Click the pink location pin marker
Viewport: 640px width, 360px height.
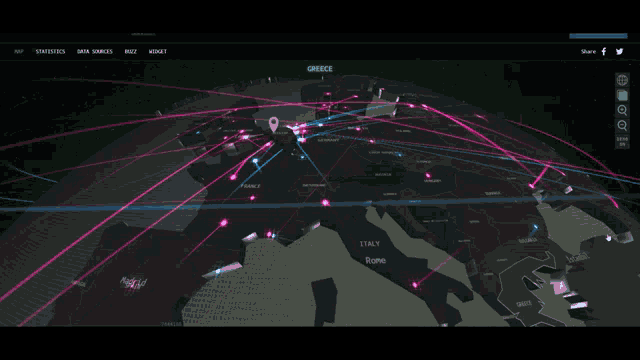click(273, 124)
